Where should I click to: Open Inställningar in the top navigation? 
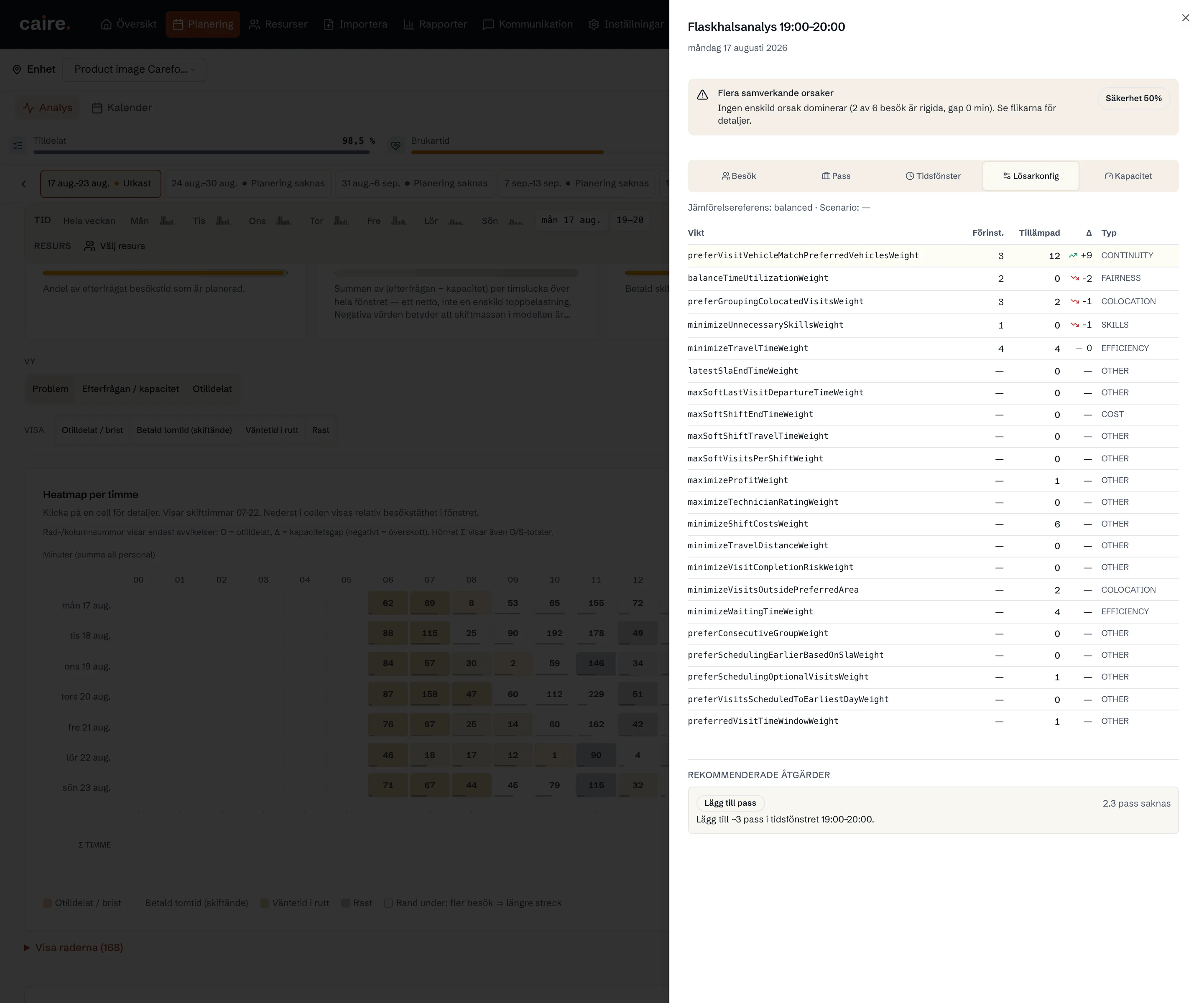click(x=626, y=24)
